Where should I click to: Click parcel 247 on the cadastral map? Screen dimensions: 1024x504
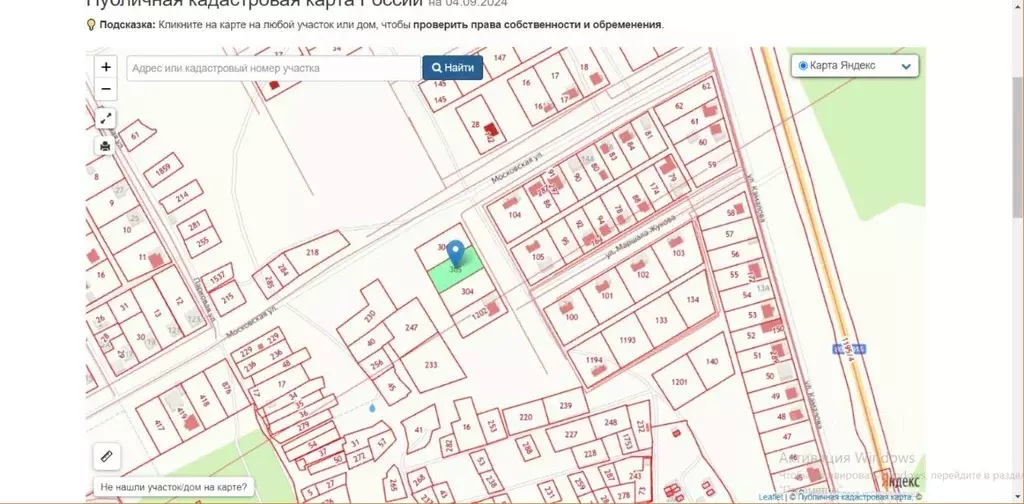(x=410, y=329)
